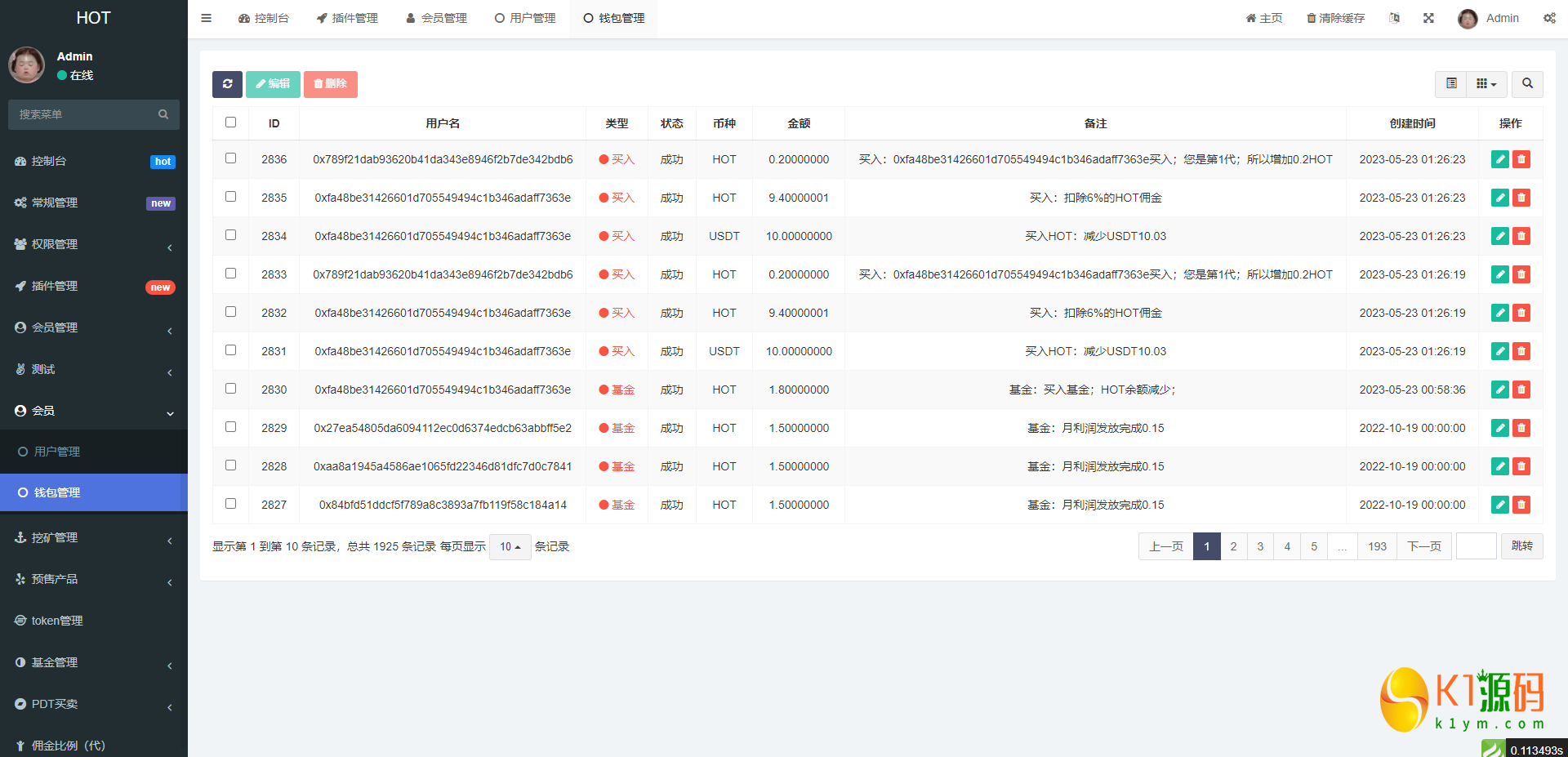1568x757 pixels.
Task: Click the red delete icon for record 2830
Action: (x=1521, y=390)
